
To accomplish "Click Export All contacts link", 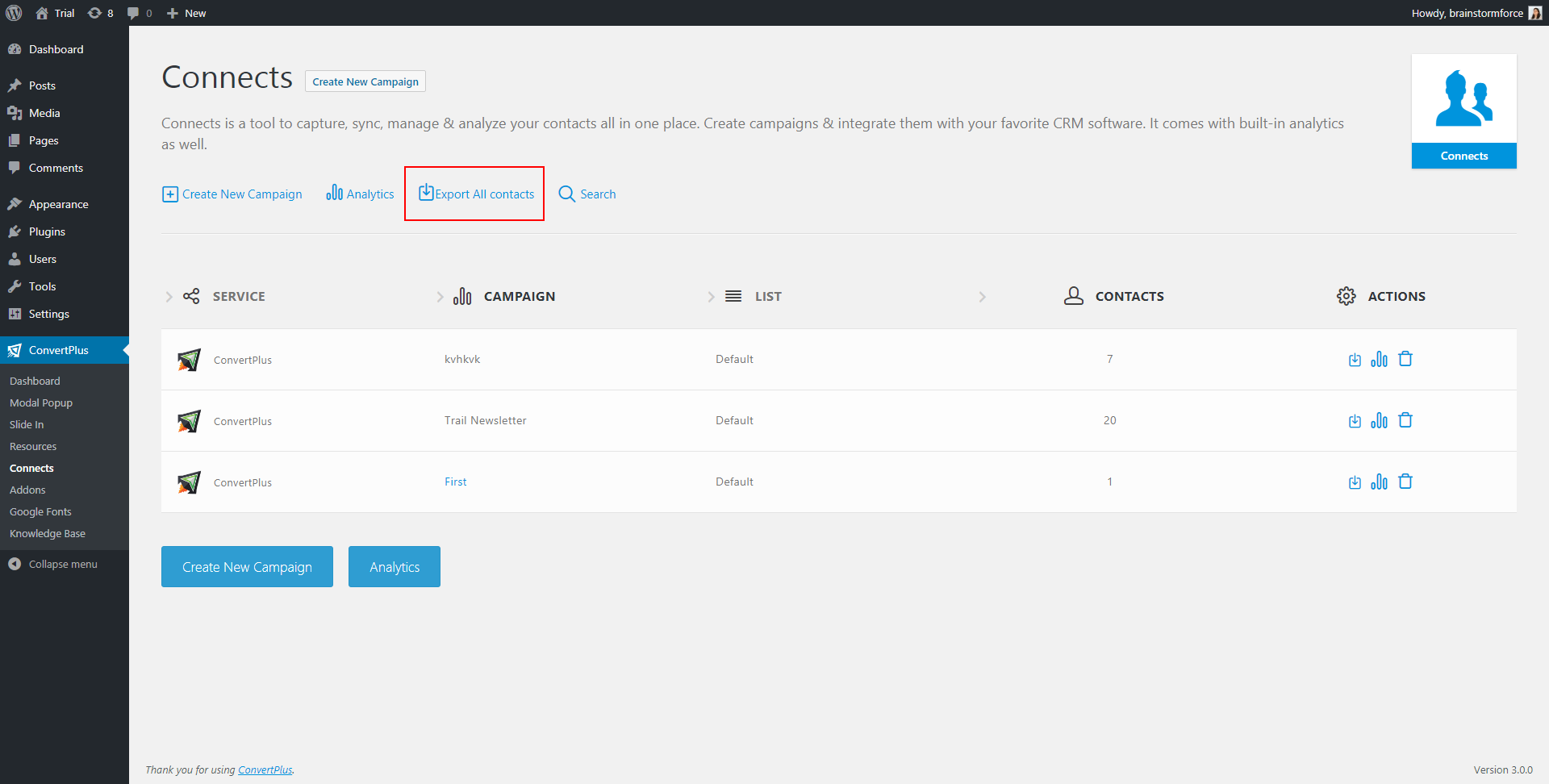I will pyautogui.click(x=476, y=194).
